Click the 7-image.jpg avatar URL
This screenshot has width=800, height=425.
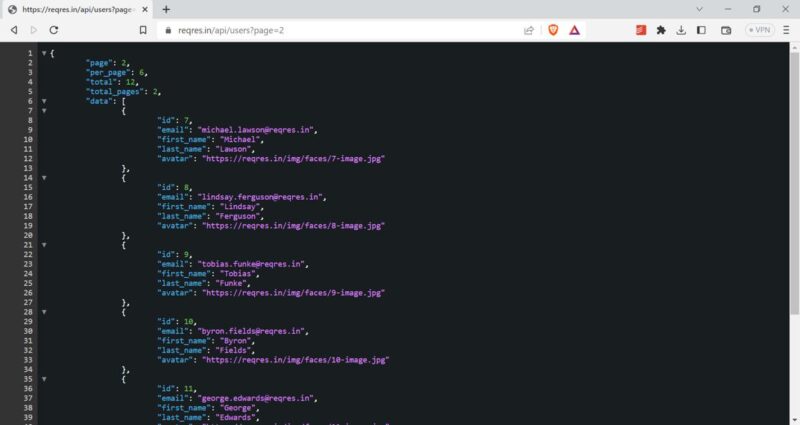tap(293, 159)
